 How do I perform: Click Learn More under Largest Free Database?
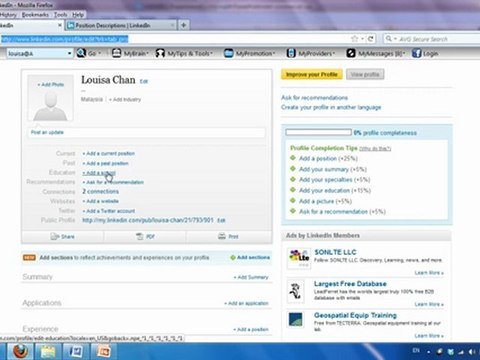[x=429, y=304]
